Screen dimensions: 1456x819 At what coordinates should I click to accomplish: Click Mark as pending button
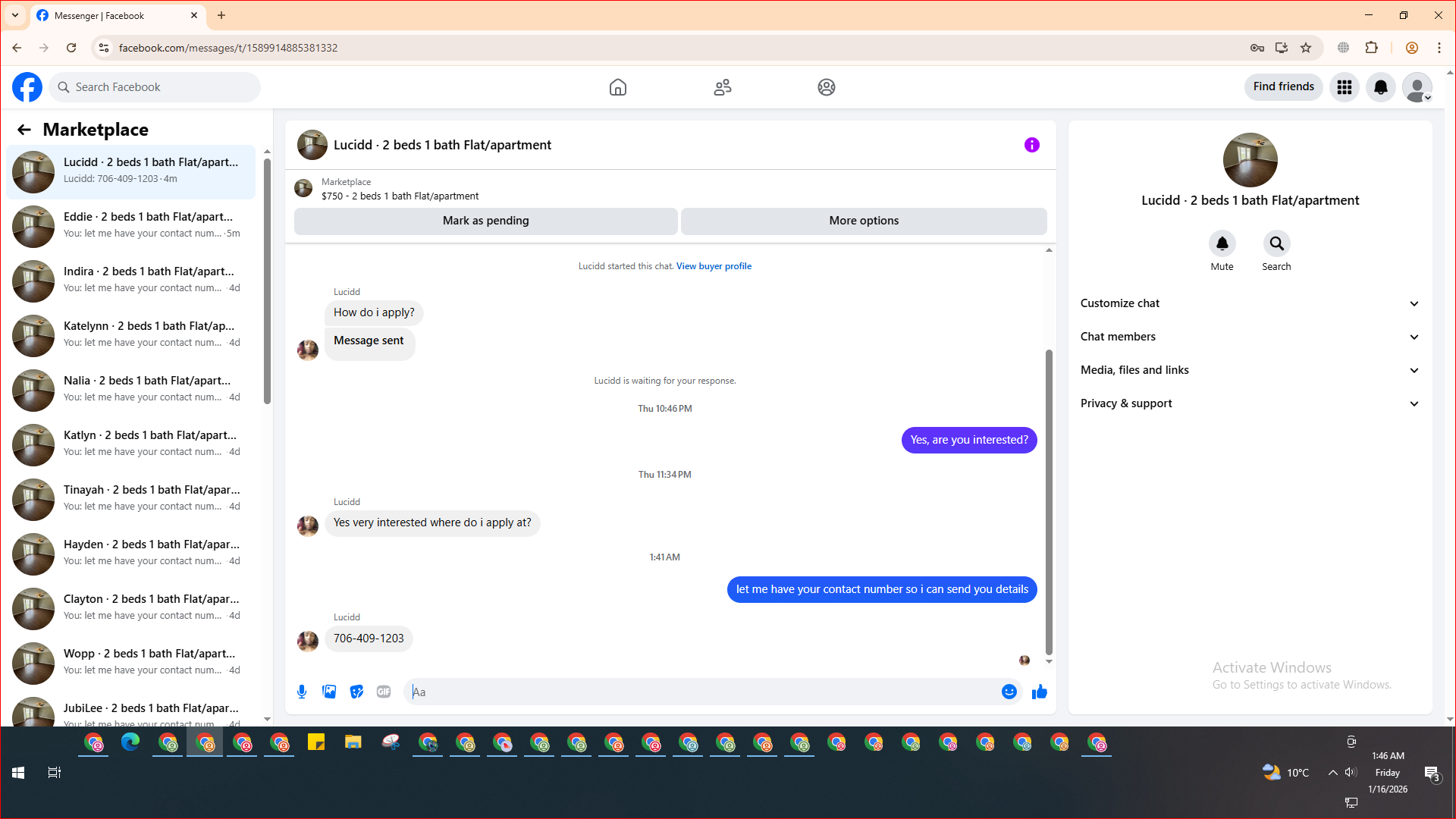pyautogui.click(x=485, y=221)
